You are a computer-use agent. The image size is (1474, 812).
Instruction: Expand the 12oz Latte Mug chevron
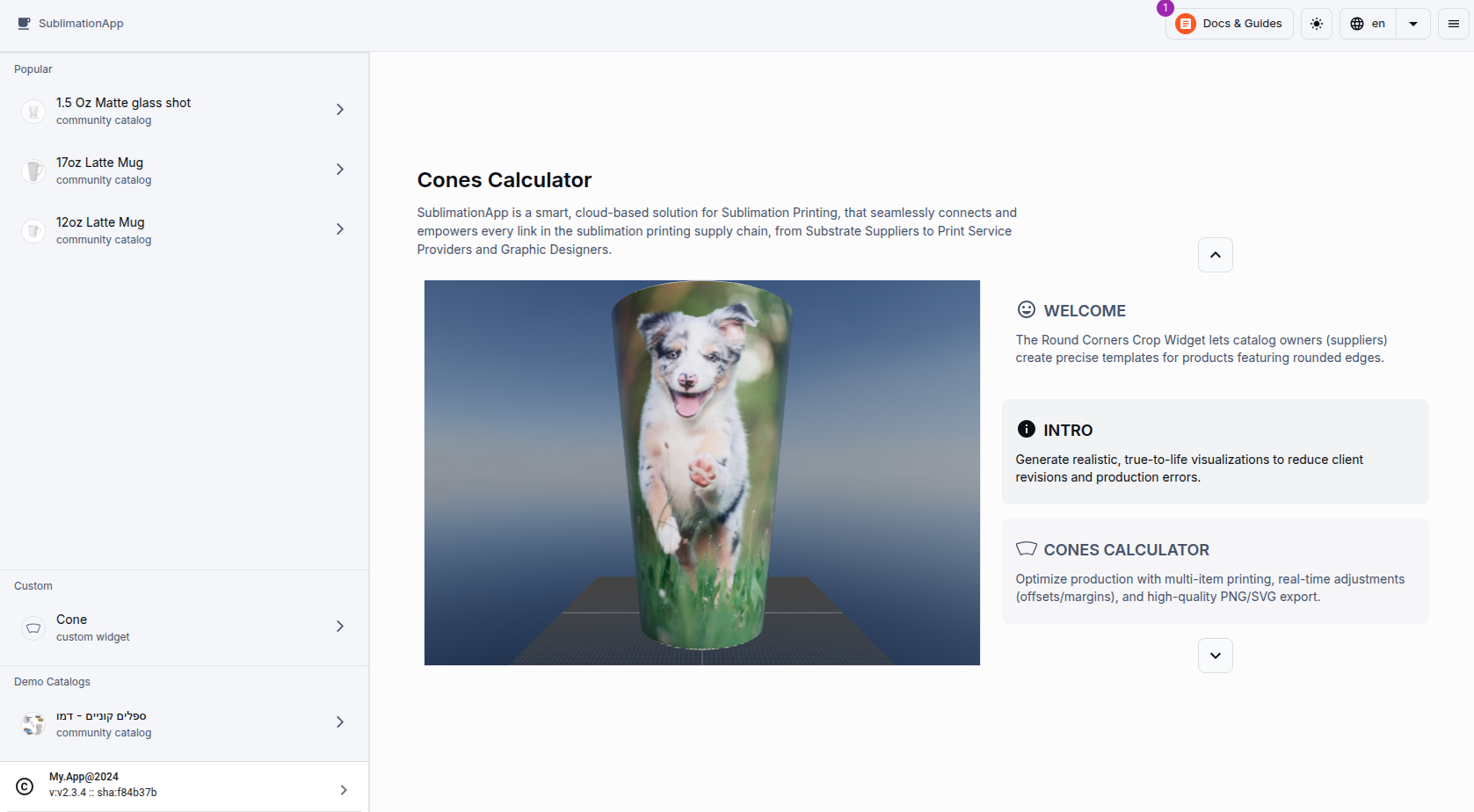[340, 229]
